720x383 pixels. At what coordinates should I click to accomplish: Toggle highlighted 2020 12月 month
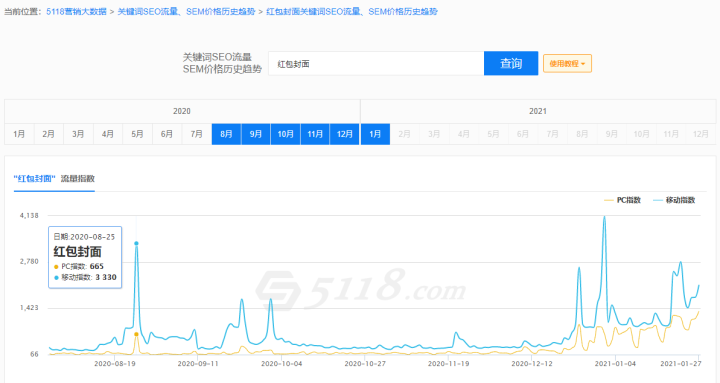pyautogui.click(x=345, y=134)
